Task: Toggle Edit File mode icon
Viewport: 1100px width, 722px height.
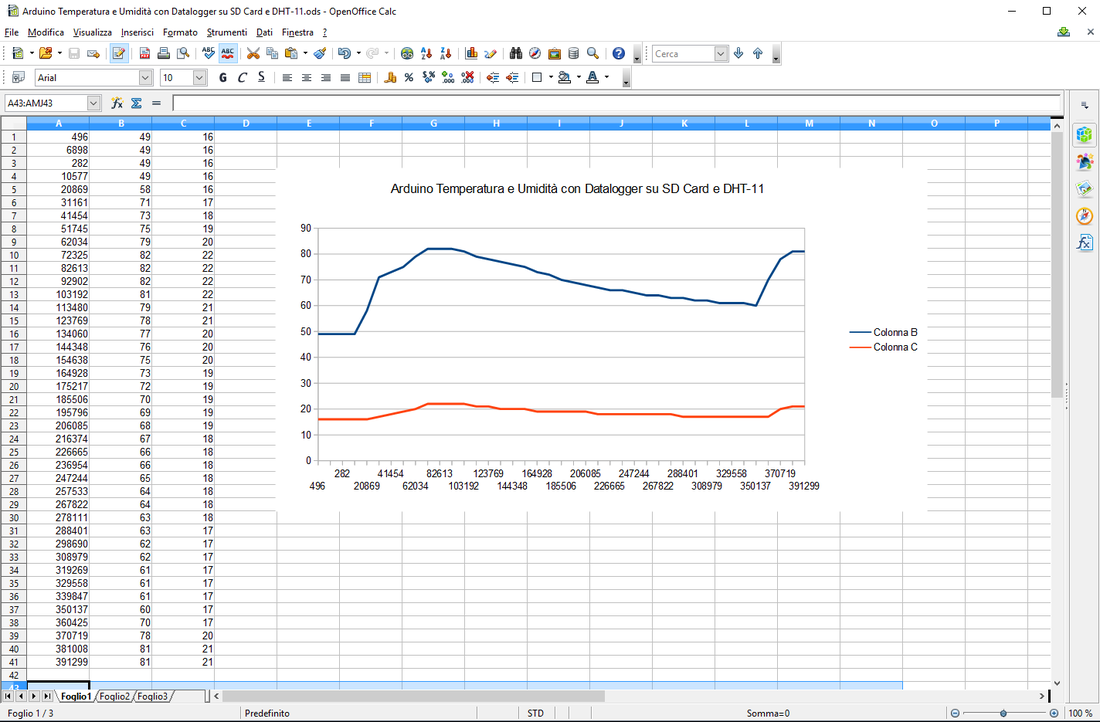Action: pos(119,53)
